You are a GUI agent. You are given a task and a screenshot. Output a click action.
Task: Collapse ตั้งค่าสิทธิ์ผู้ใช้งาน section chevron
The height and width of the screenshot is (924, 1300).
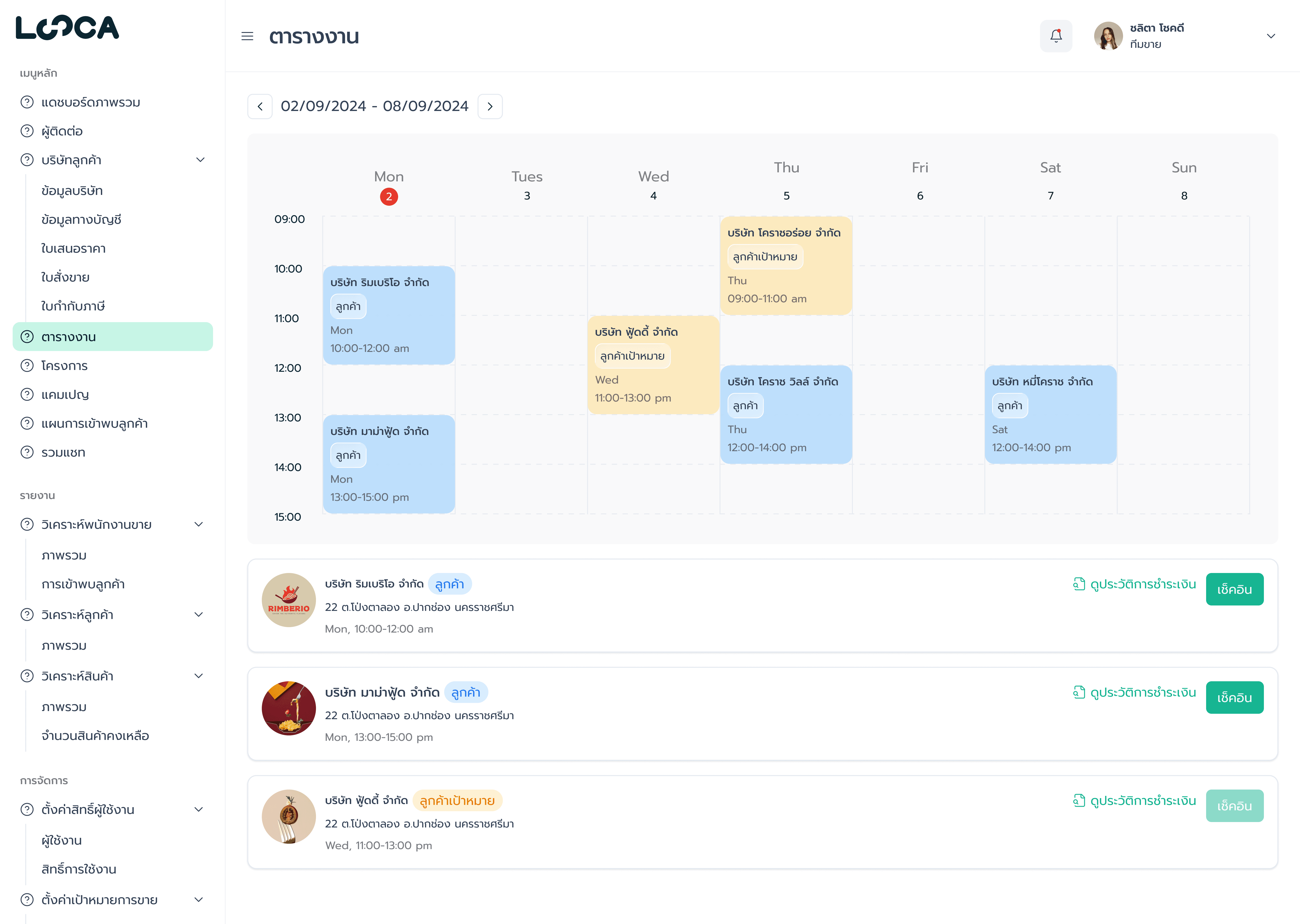point(199,809)
